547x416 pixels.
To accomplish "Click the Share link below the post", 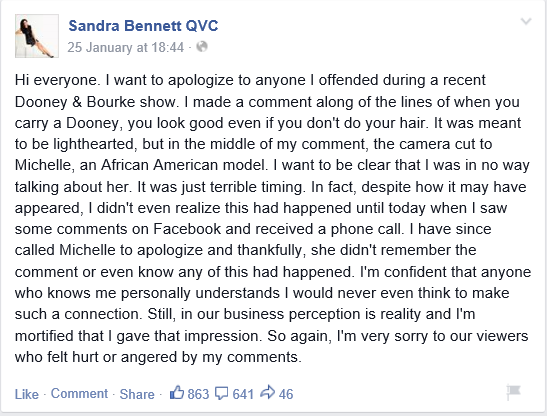I will [x=137, y=394].
